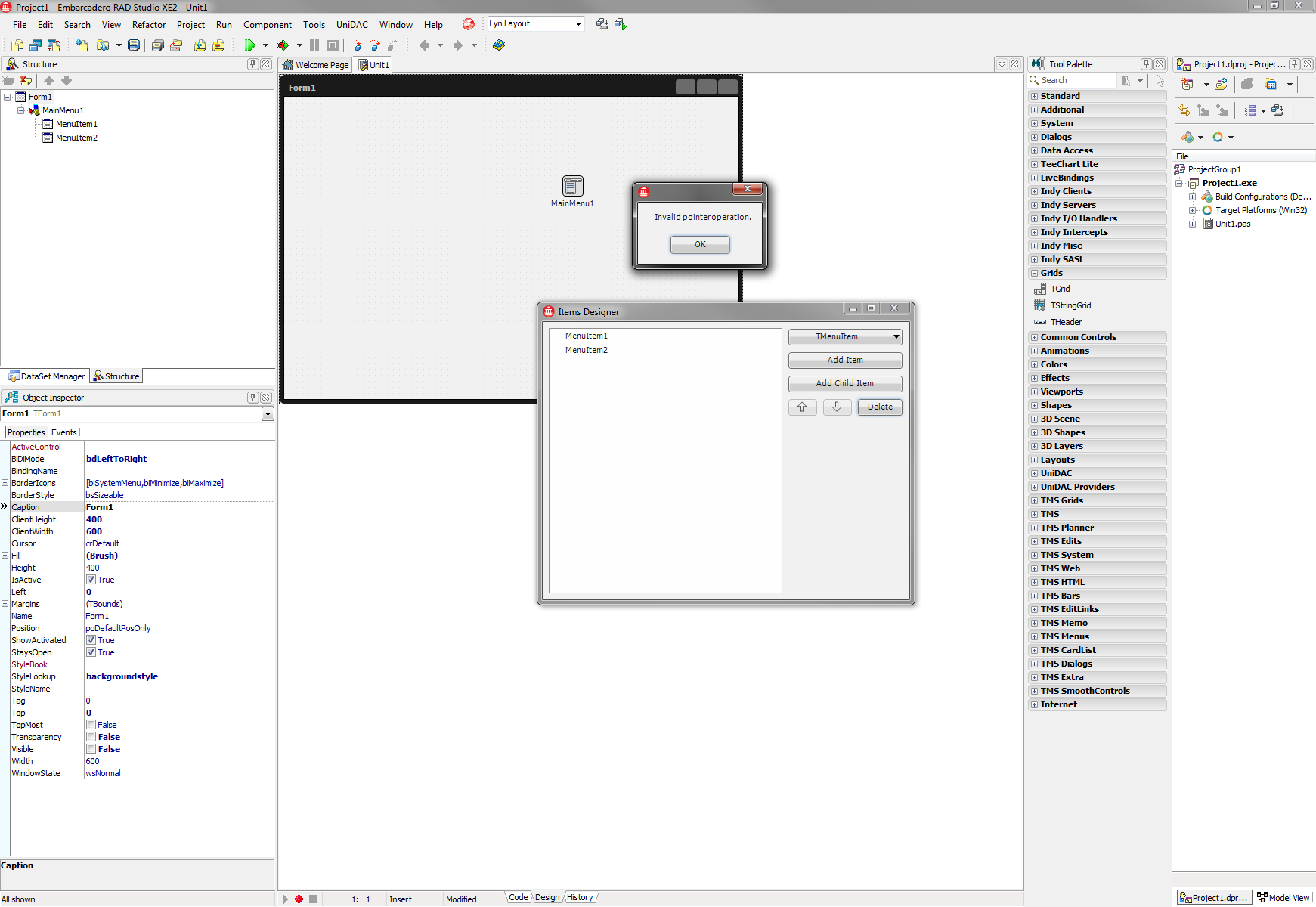Click OK on the error dialog
1316x907 pixels.
[x=700, y=244]
